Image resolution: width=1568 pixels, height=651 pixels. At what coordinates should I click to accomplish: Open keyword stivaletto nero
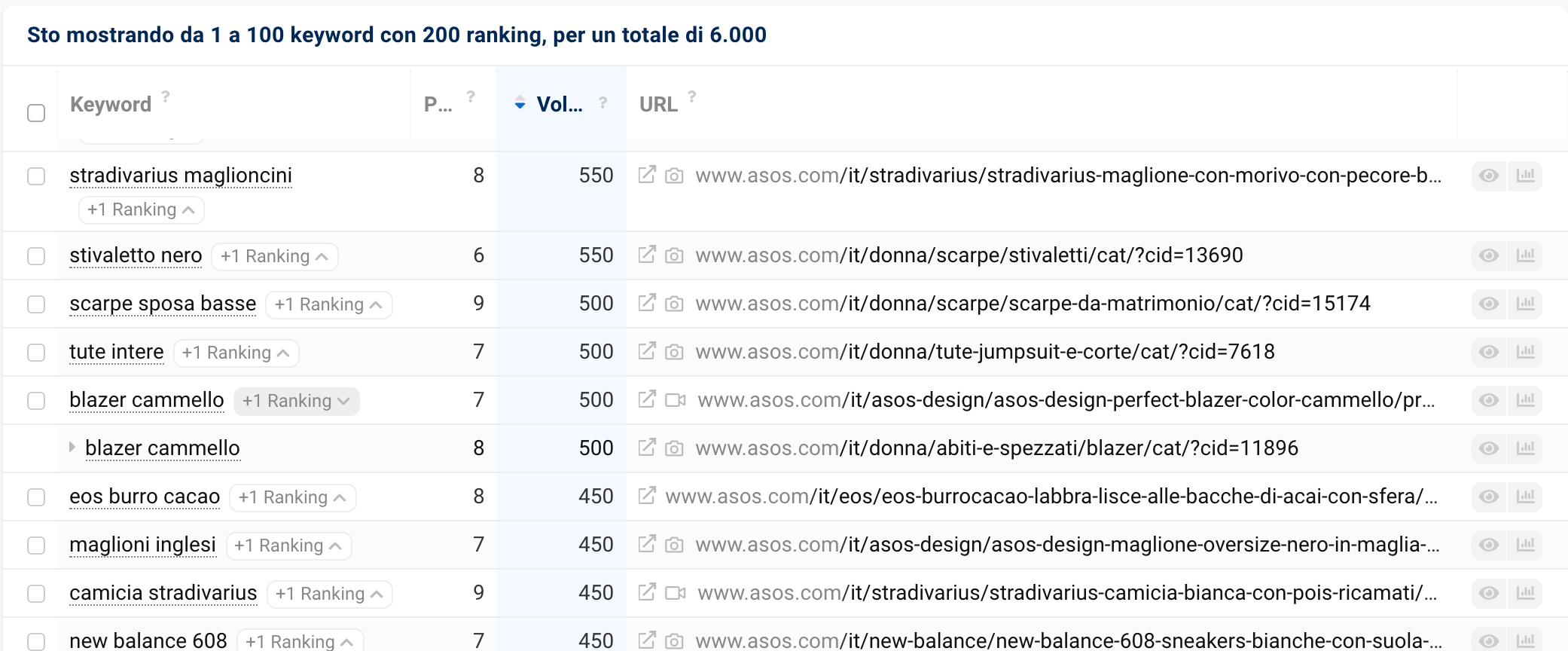pyautogui.click(x=136, y=255)
